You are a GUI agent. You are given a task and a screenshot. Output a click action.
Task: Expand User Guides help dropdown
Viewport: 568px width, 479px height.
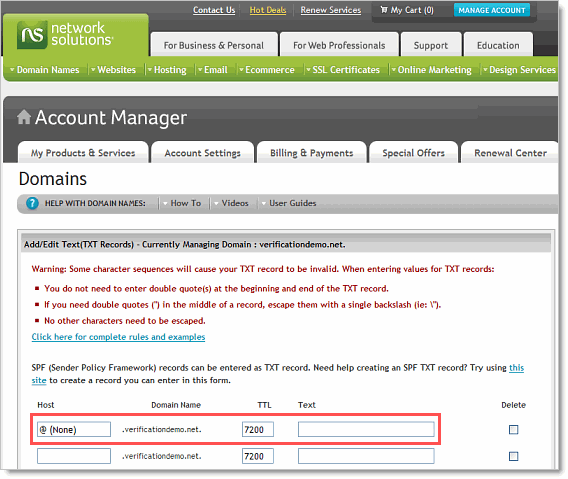tap(289, 203)
